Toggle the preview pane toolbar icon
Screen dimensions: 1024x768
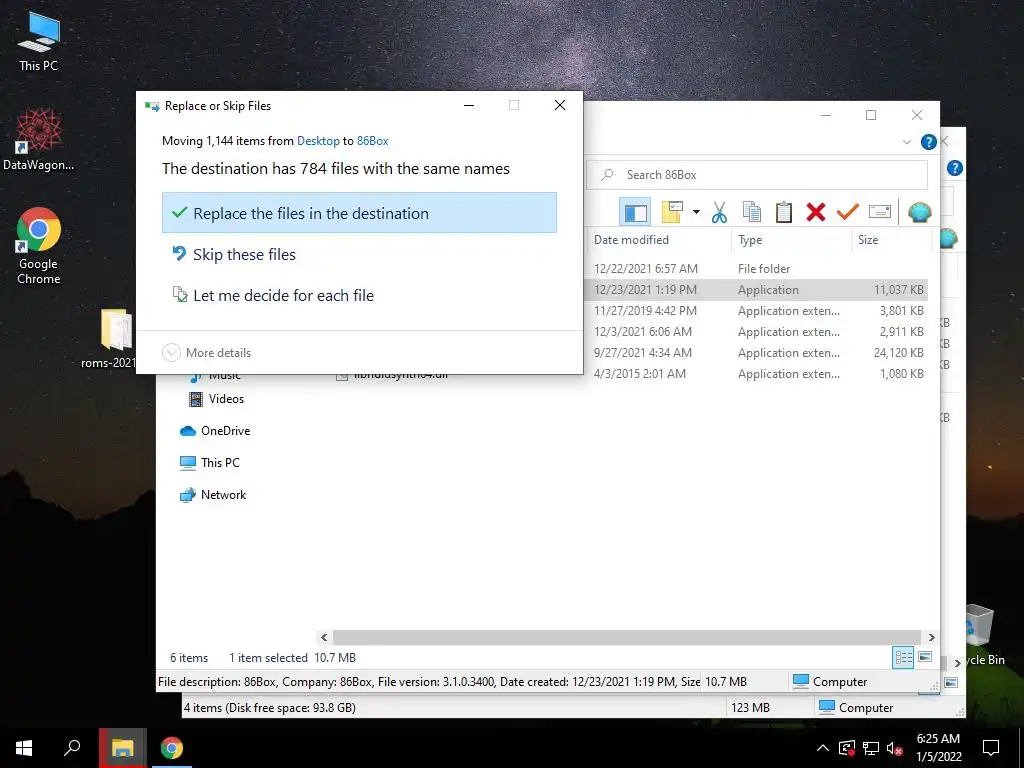point(635,212)
